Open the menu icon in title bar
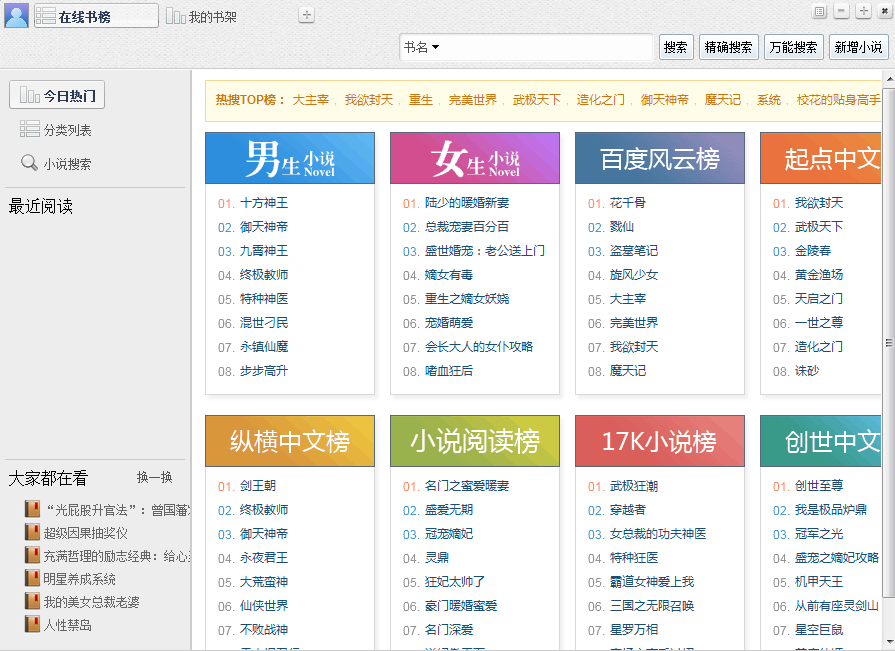This screenshot has height=651, width=895. [819, 12]
